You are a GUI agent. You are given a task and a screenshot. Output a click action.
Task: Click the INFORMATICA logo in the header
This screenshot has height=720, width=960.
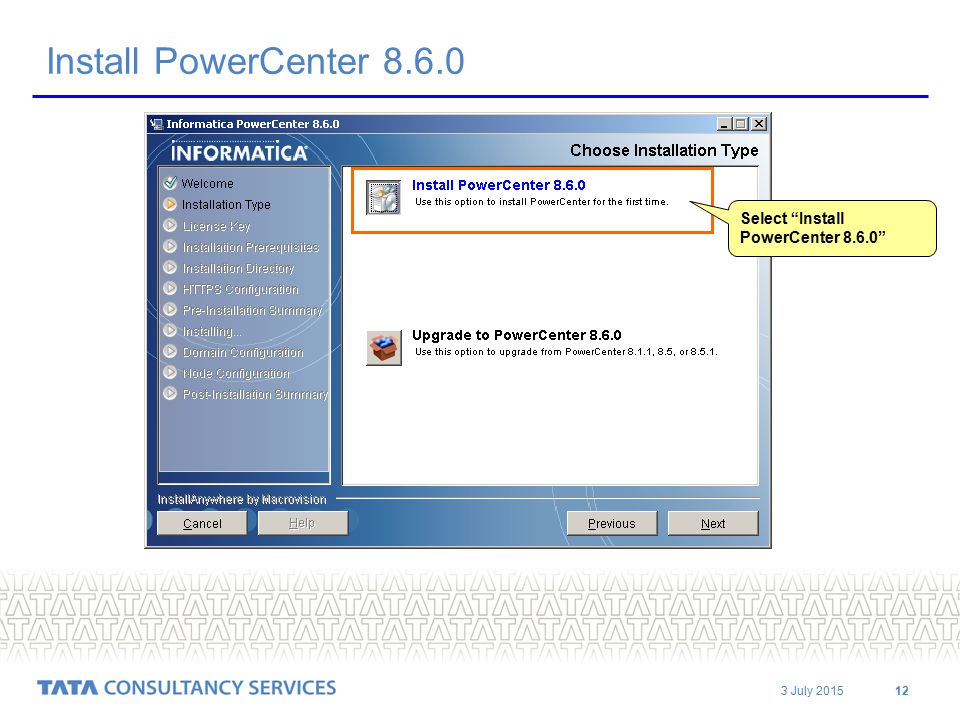(239, 151)
